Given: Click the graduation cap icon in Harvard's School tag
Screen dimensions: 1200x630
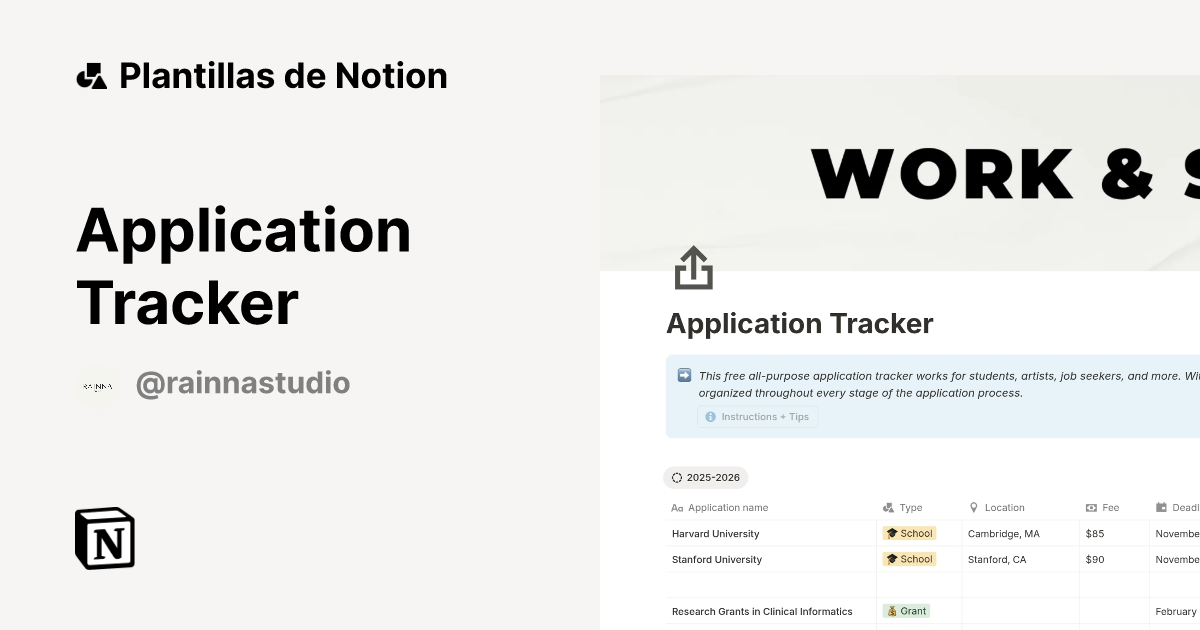Looking at the screenshot, I should pyautogui.click(x=890, y=533).
